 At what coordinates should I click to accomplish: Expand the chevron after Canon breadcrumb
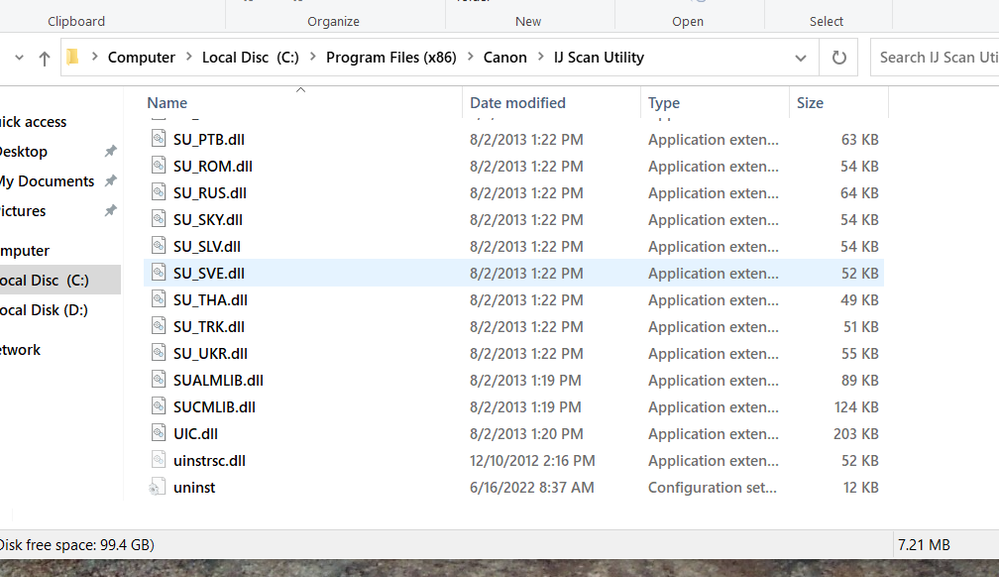tap(540, 58)
